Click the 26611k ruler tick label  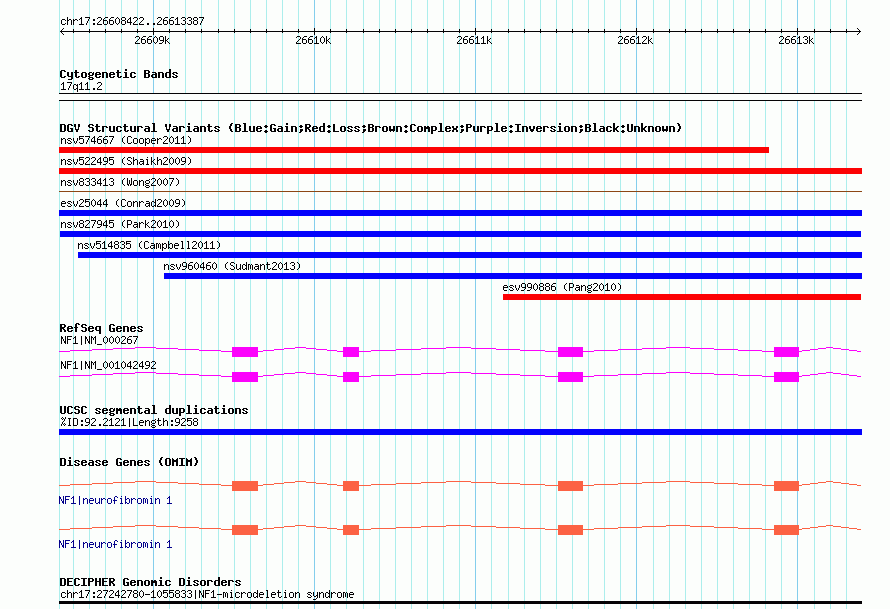tap(475, 40)
